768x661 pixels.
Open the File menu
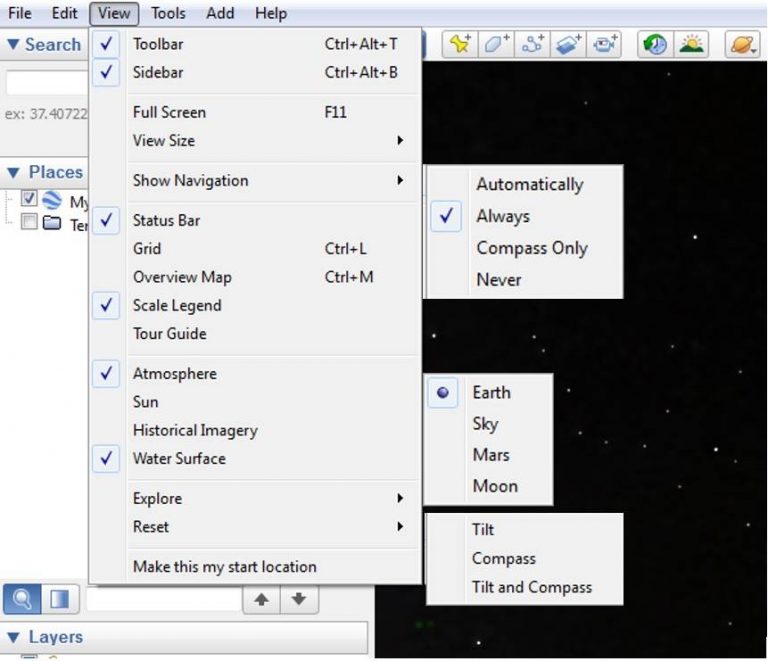20,13
